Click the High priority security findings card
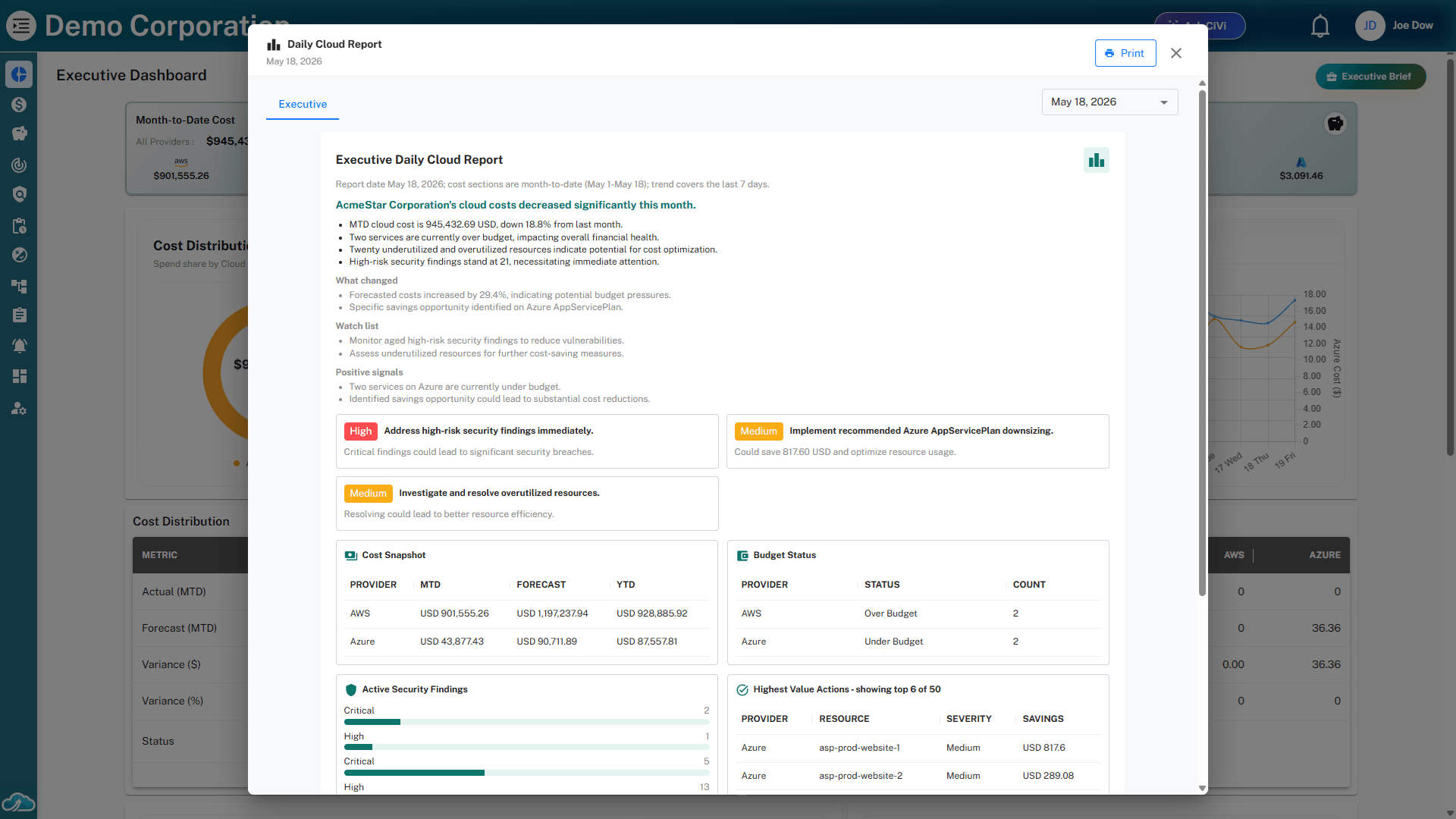Screen dimensions: 1456x819 tap(526, 441)
